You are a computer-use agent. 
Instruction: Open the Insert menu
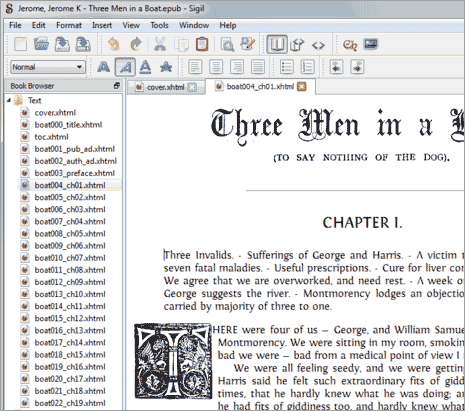coord(102,25)
